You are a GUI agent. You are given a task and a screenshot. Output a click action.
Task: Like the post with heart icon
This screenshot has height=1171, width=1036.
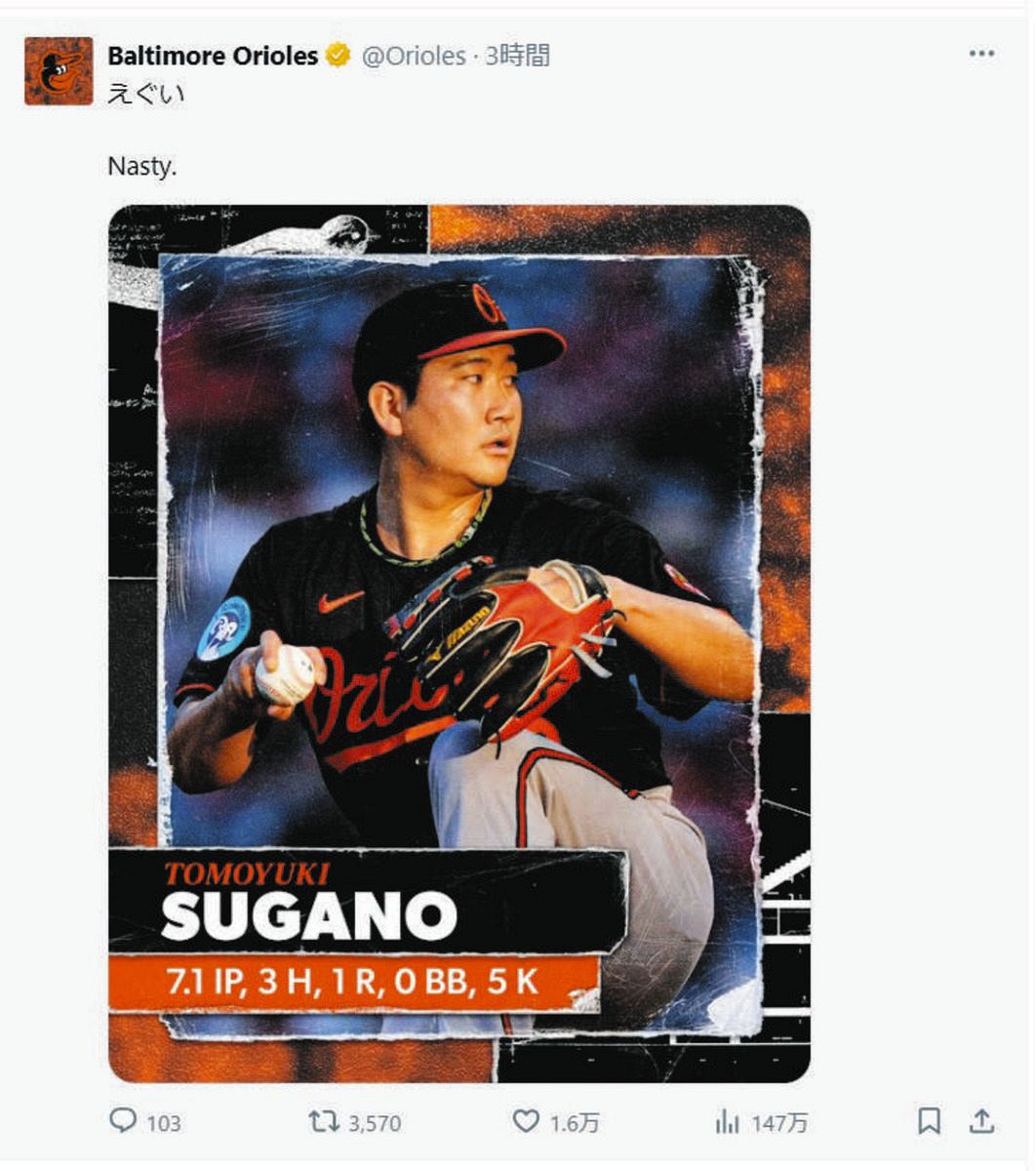(x=526, y=1121)
